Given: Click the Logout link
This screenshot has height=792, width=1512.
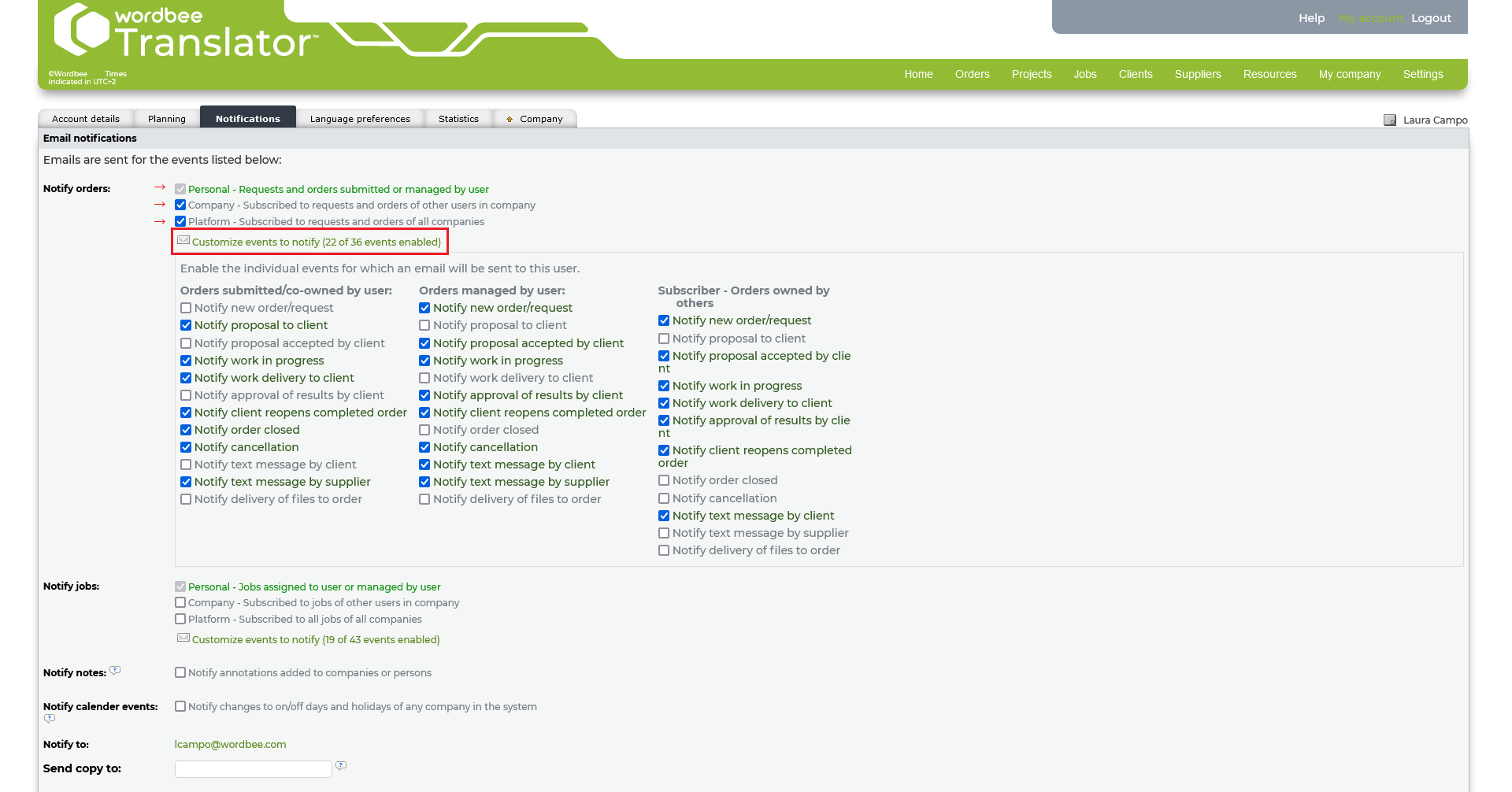Looking at the screenshot, I should 1431,18.
